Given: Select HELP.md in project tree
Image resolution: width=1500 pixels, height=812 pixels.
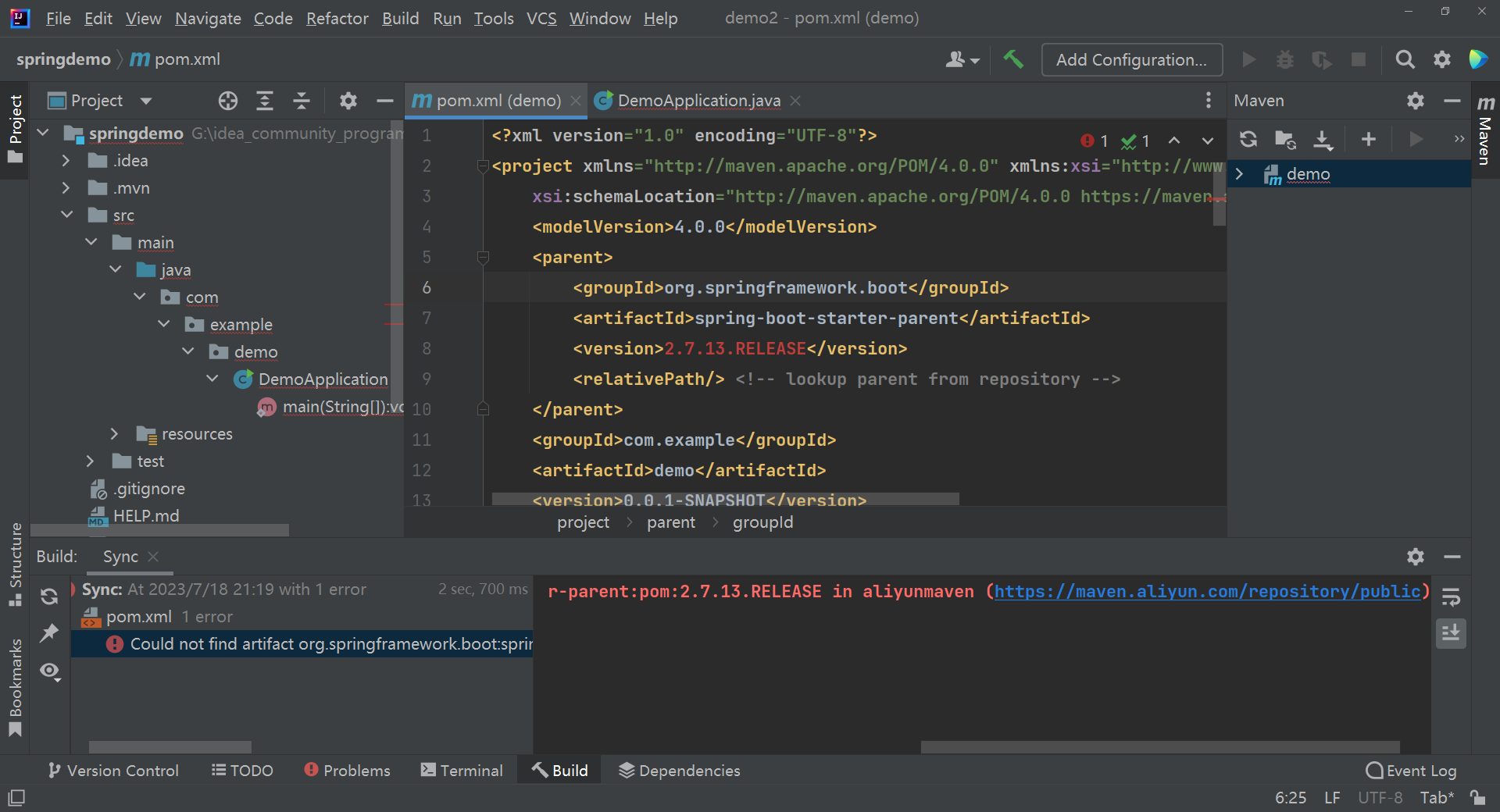Looking at the screenshot, I should (146, 516).
